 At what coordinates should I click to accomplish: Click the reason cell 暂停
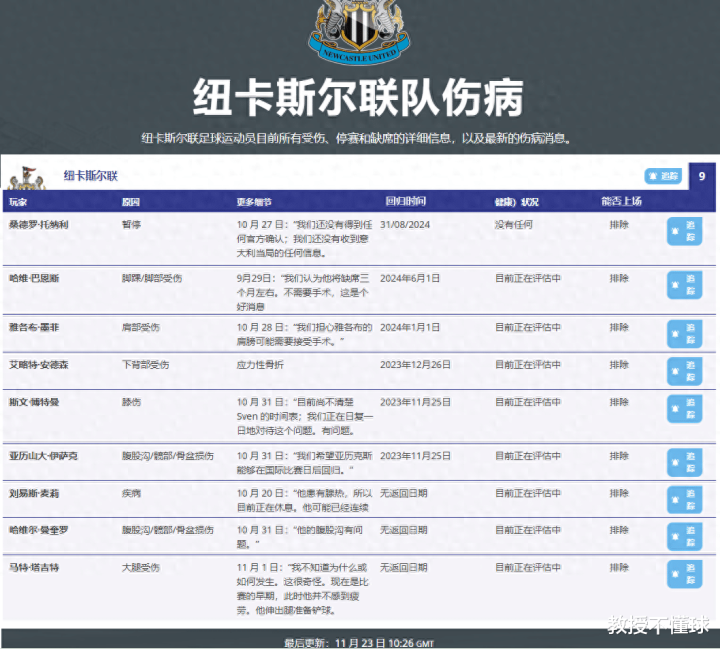point(131,225)
